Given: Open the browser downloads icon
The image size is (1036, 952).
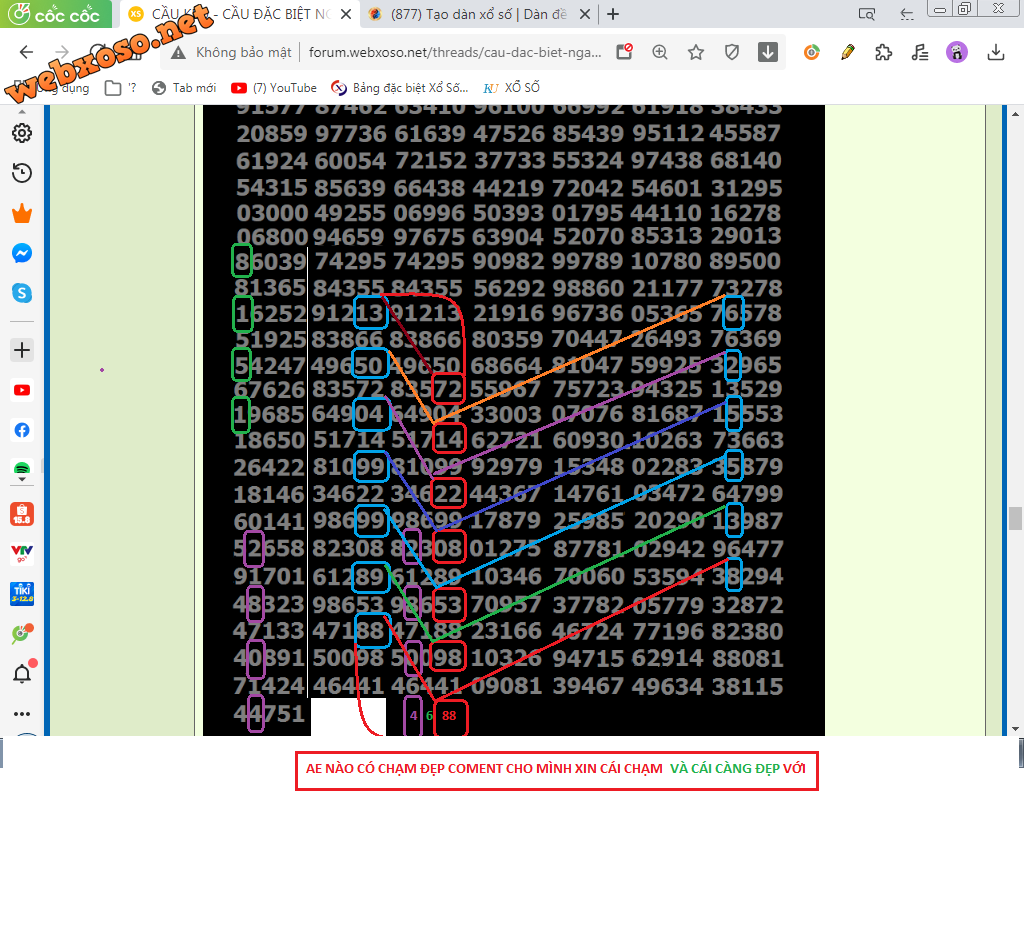Looking at the screenshot, I should point(996,53).
